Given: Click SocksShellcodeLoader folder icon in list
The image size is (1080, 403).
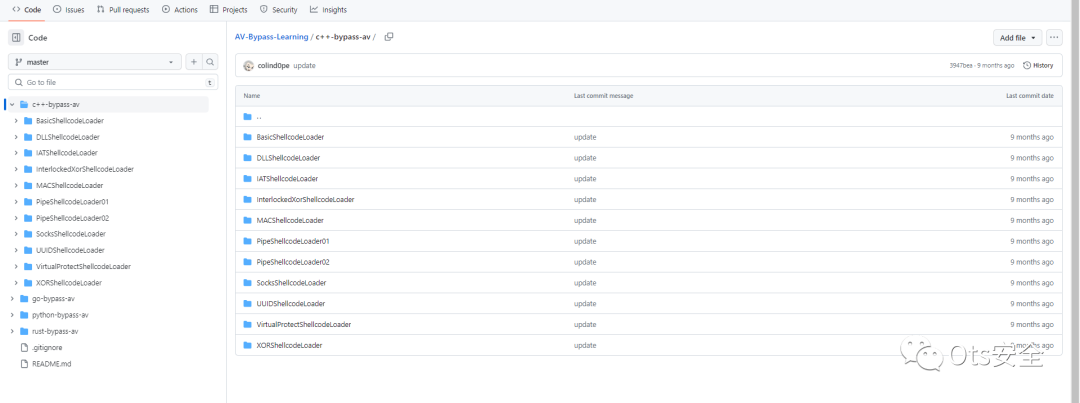Looking at the screenshot, I should tap(247, 282).
